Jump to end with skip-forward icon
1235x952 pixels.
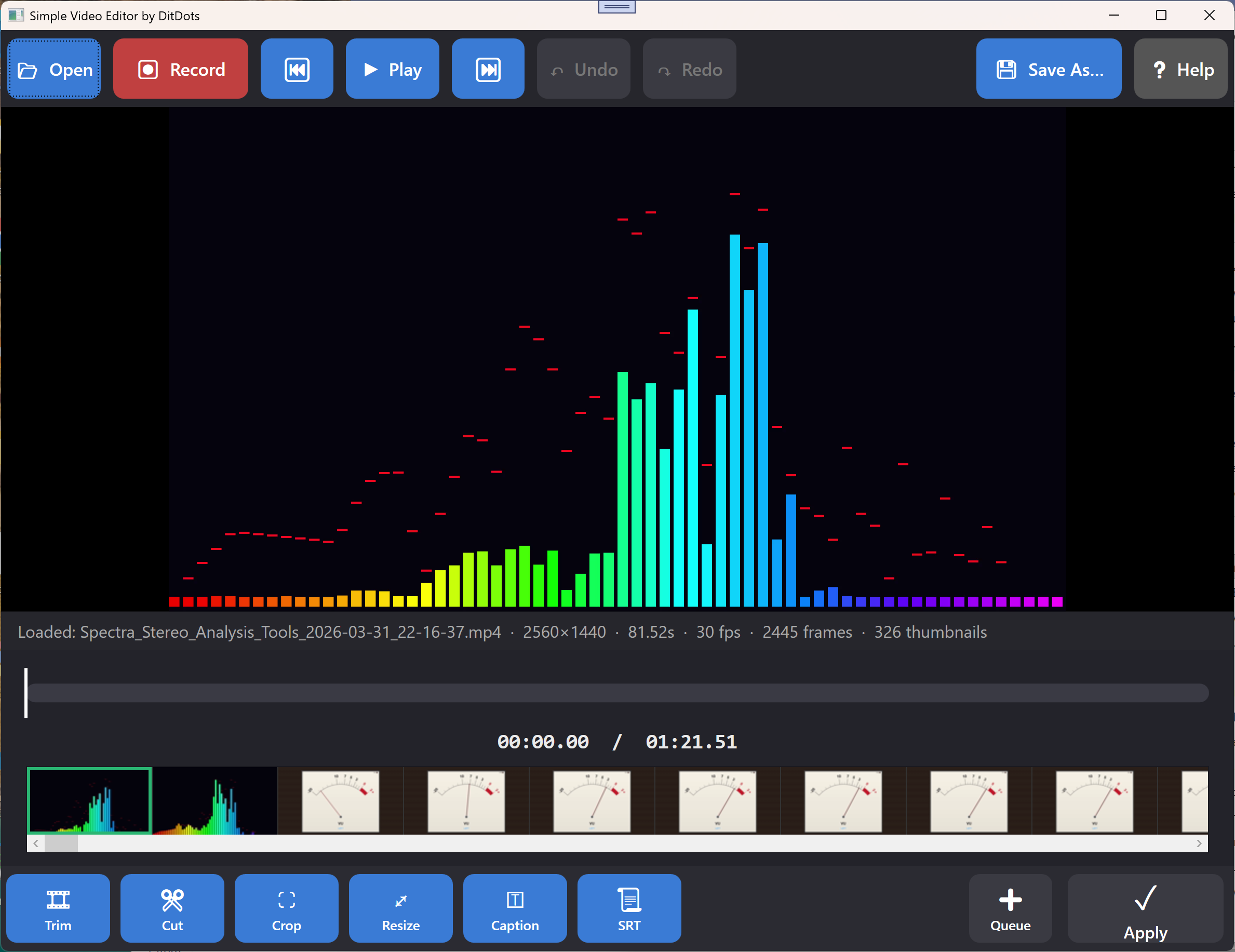click(x=488, y=69)
